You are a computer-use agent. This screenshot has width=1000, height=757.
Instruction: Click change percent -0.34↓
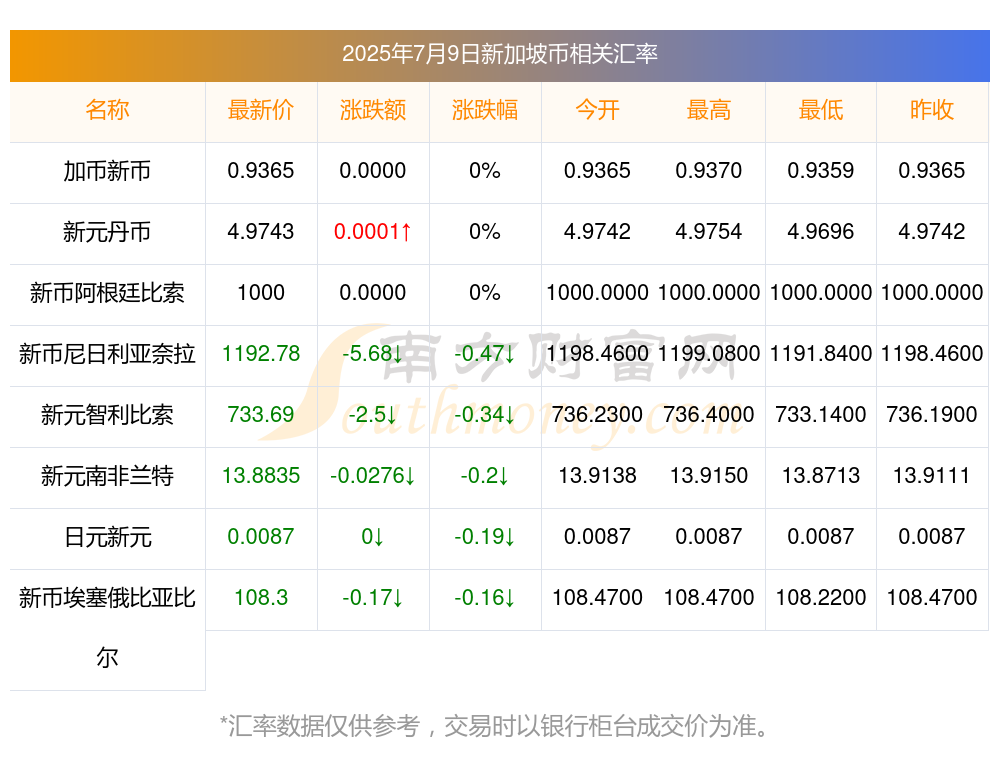485,415
